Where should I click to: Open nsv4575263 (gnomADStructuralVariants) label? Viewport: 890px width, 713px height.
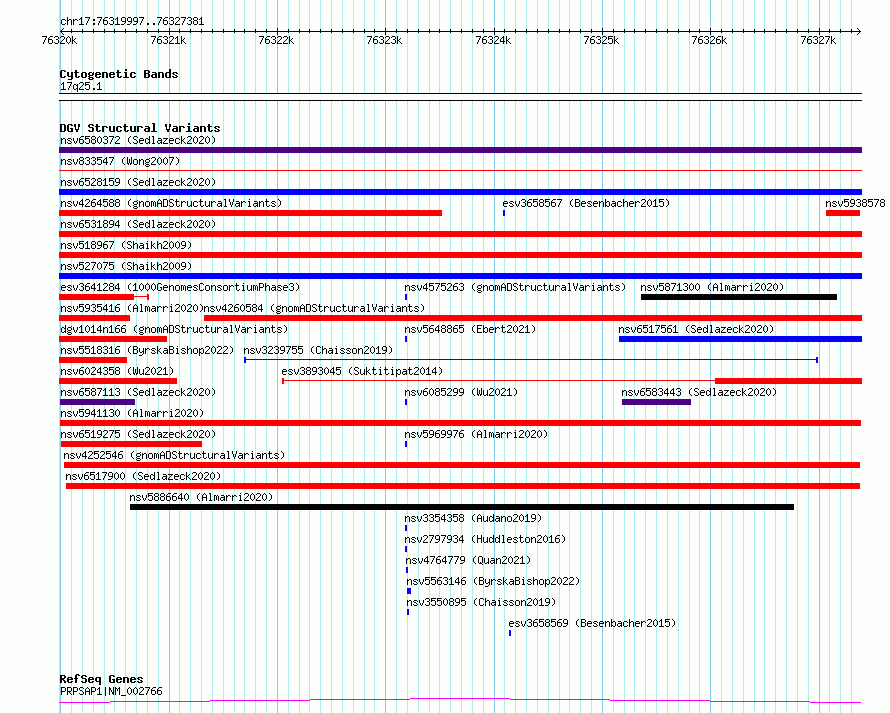pos(515,287)
